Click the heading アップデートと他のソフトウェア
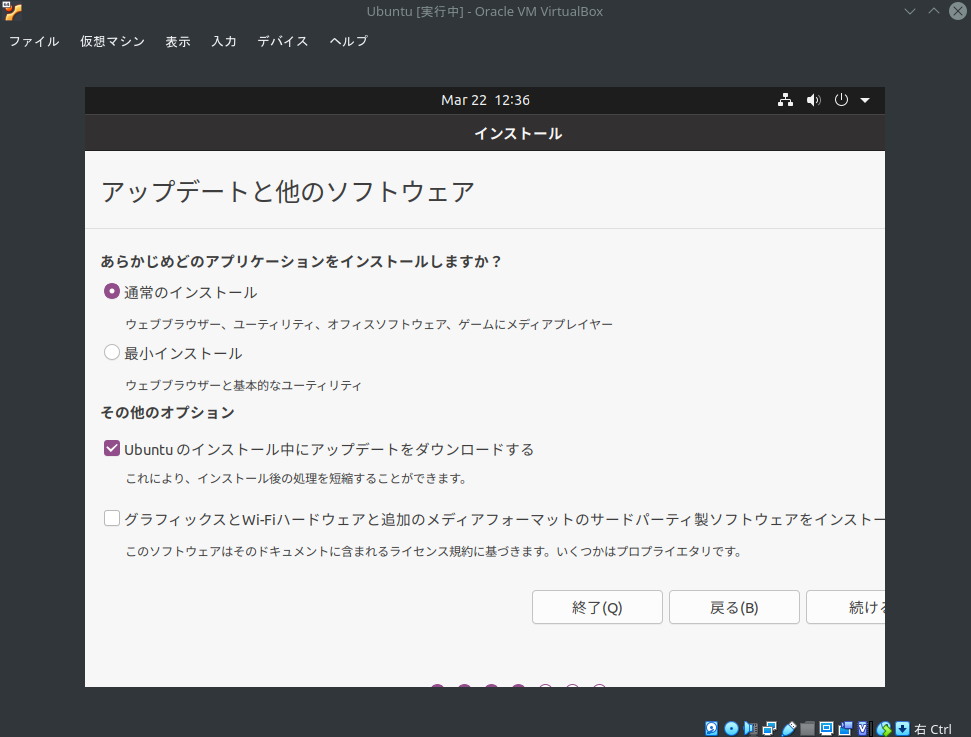 click(288, 191)
